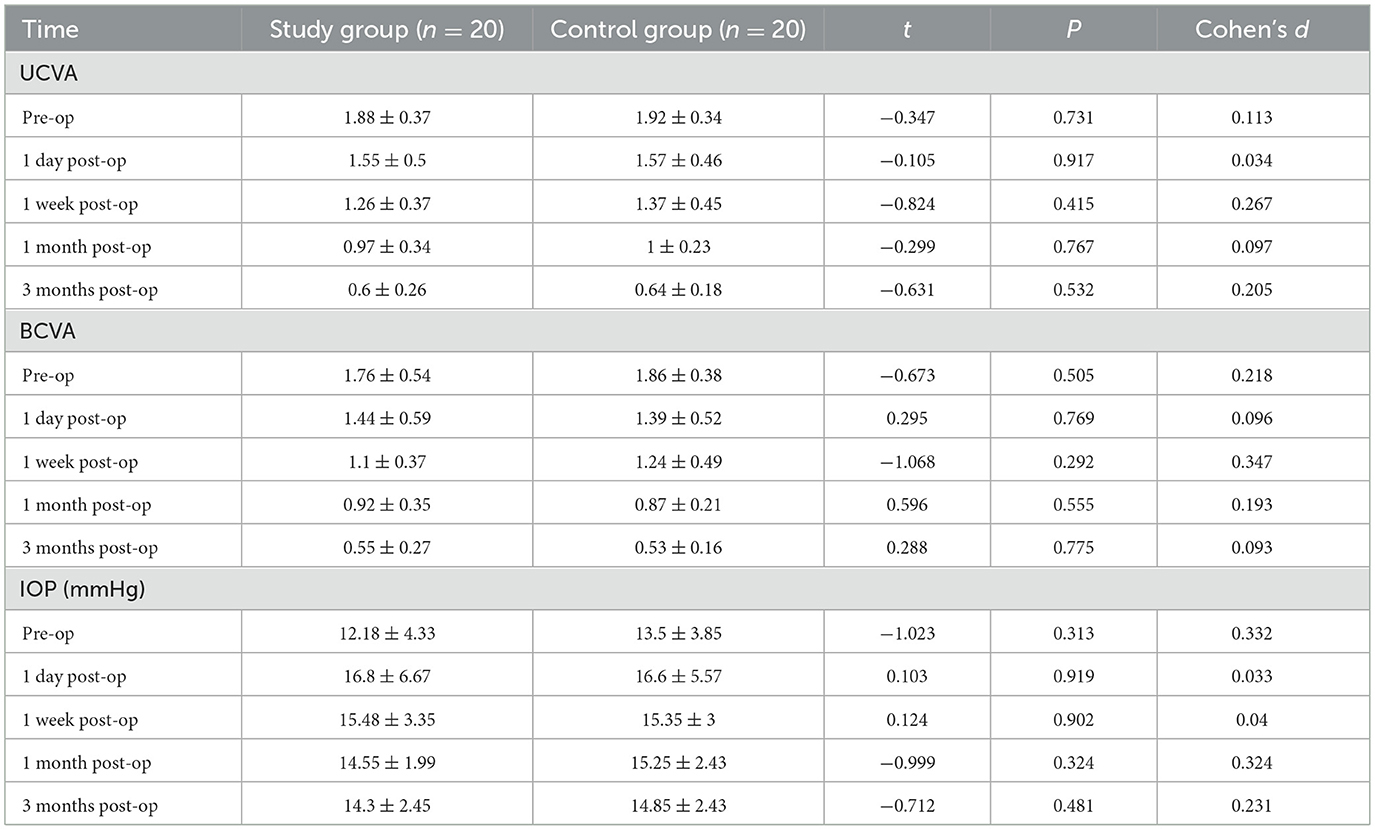
Task: Click the t value −0.824 cell
Action: point(906,204)
